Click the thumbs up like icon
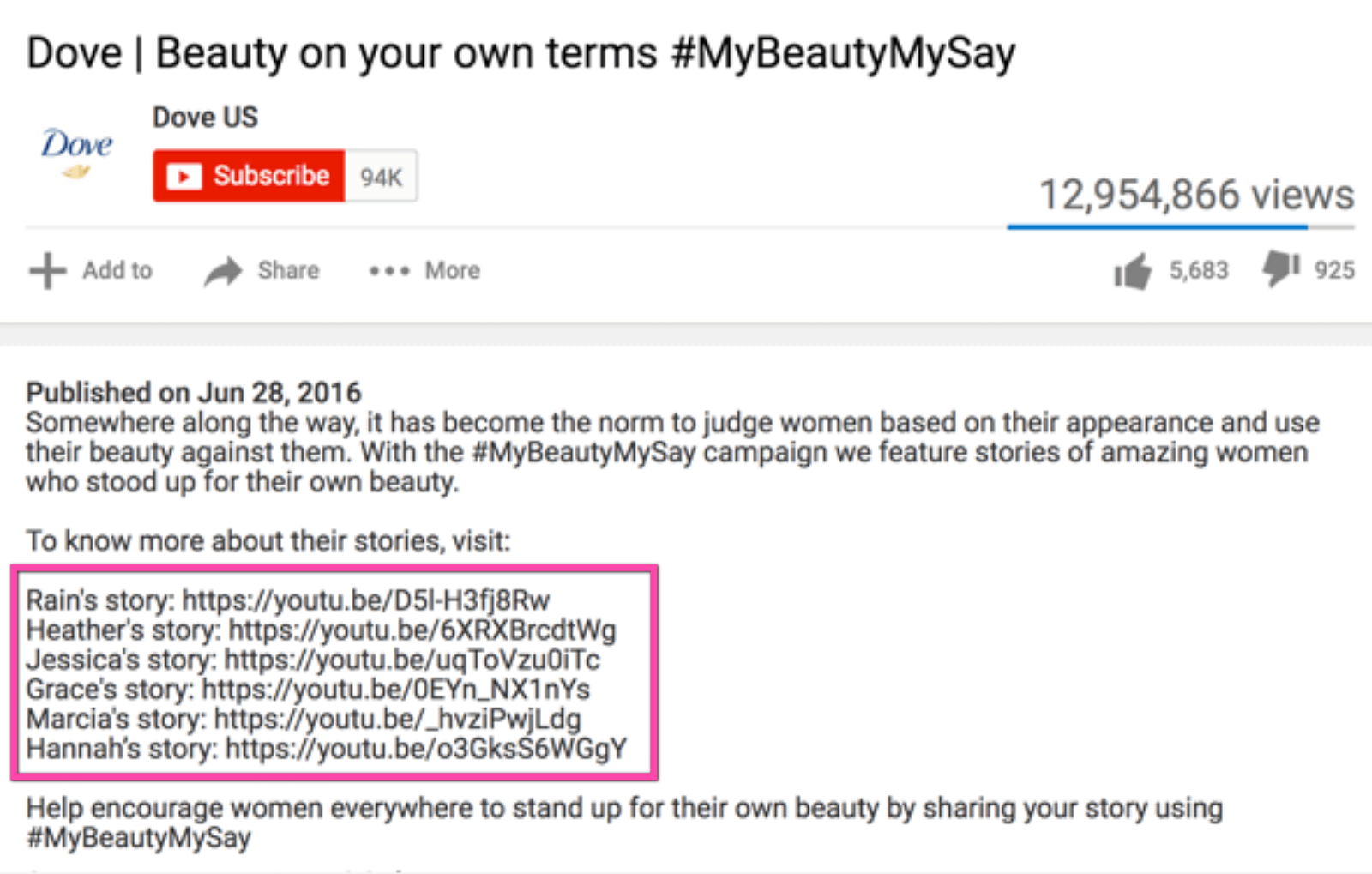Viewport: 1372px width, 874px height. [x=1133, y=272]
